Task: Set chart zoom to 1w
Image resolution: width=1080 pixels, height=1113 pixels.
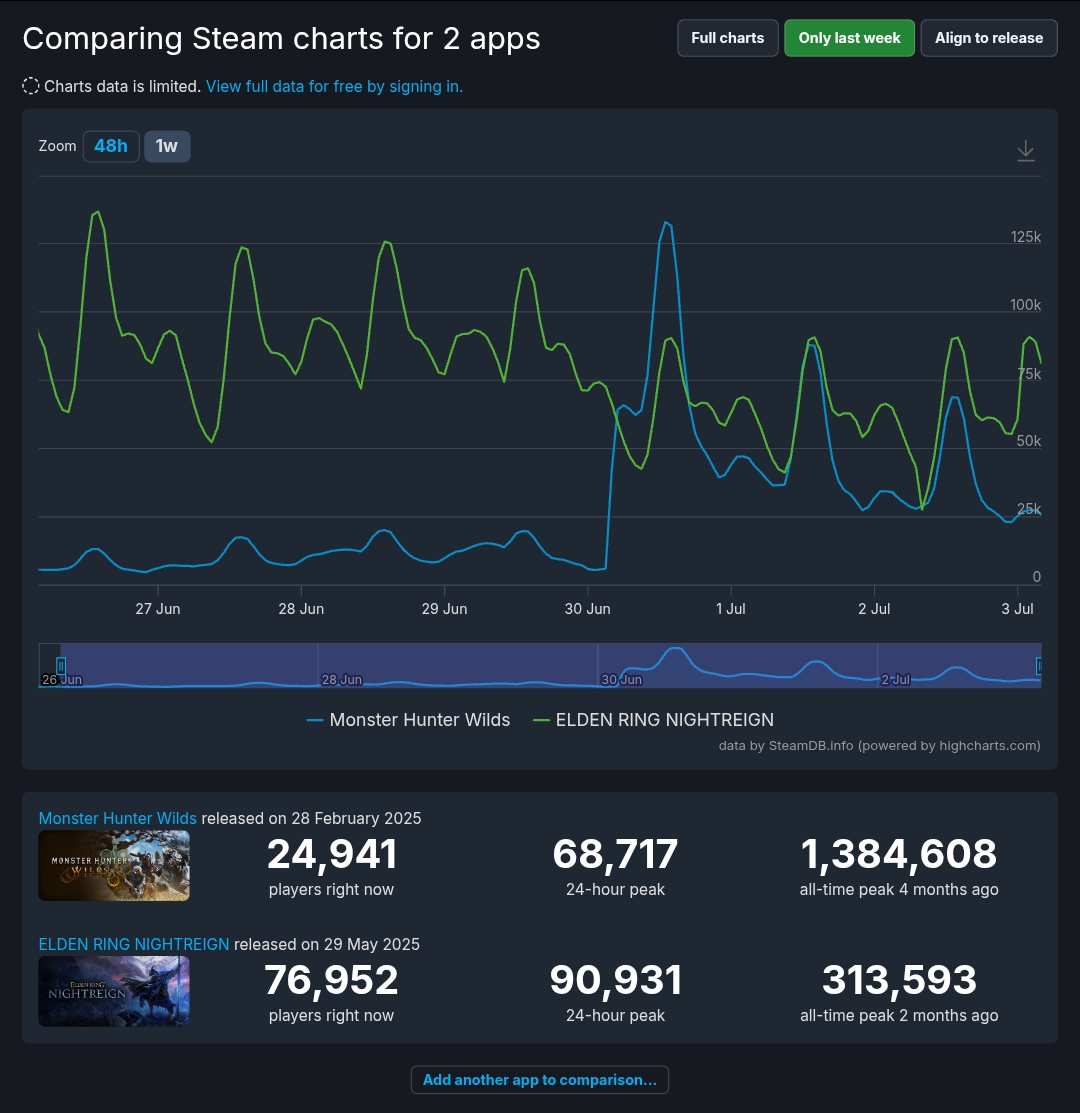Action: pyautogui.click(x=167, y=146)
